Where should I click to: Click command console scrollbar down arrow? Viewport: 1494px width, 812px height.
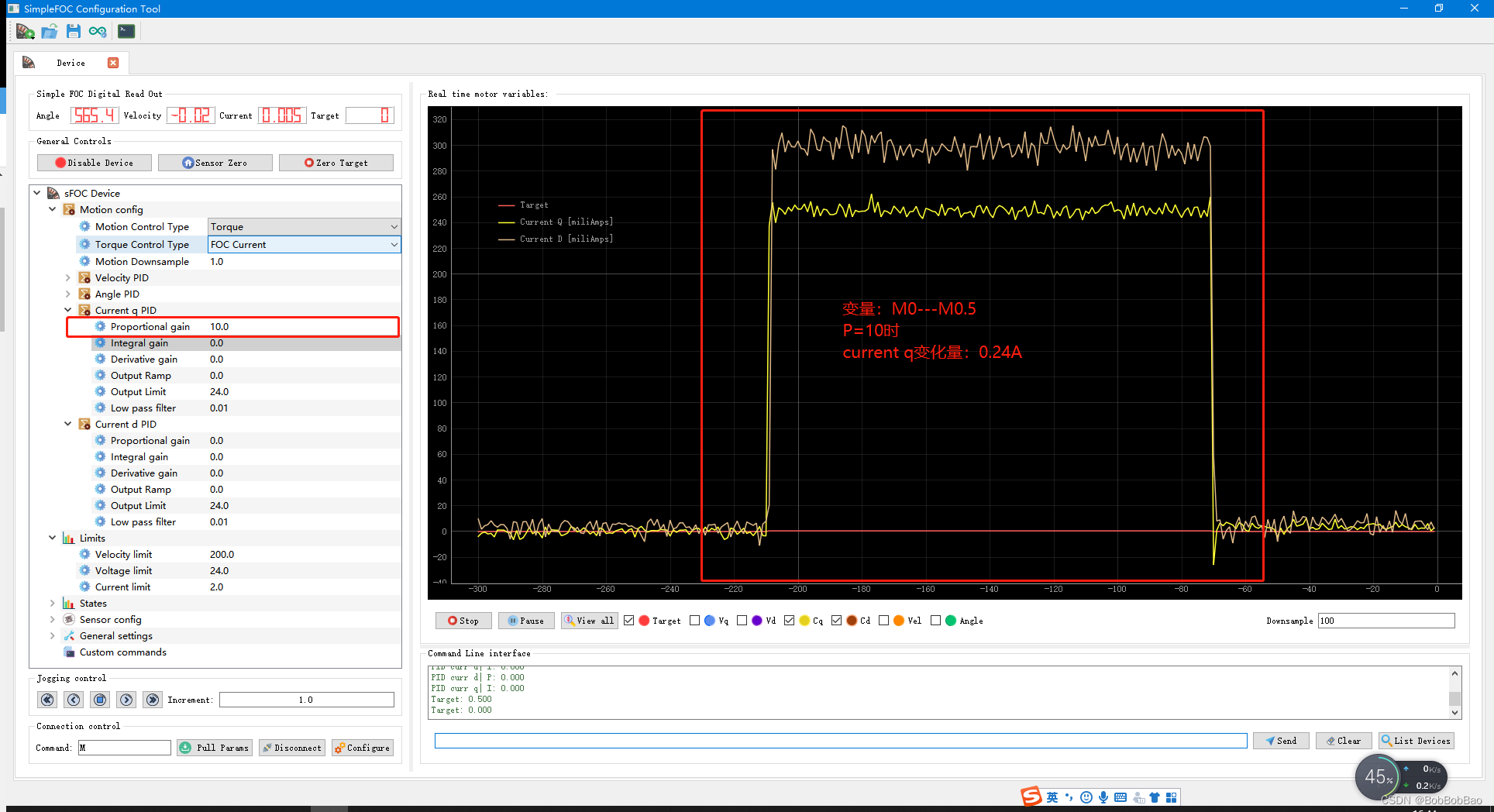[x=1454, y=713]
